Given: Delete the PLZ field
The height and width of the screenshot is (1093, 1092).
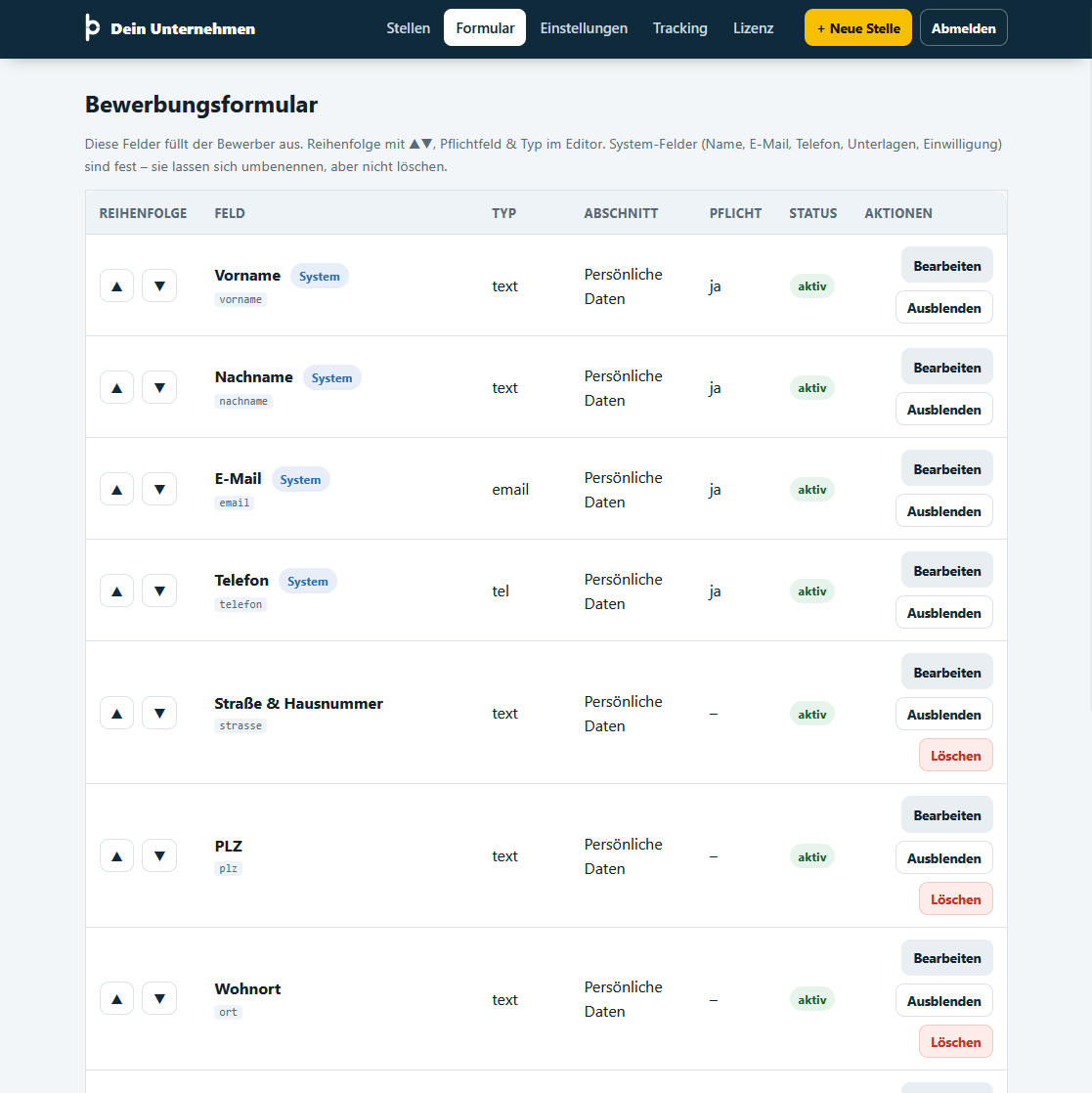Looking at the screenshot, I should (x=955, y=899).
